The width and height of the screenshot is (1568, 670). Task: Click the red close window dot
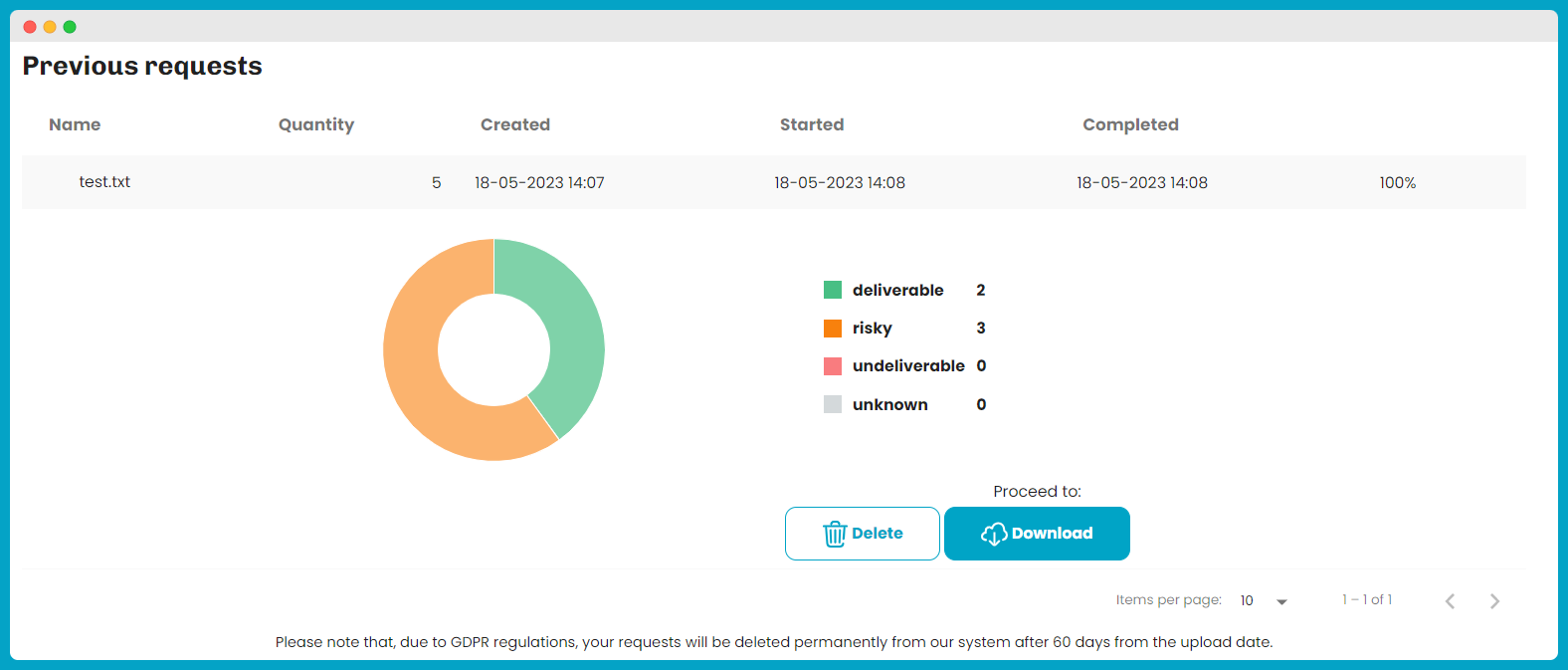(30, 27)
